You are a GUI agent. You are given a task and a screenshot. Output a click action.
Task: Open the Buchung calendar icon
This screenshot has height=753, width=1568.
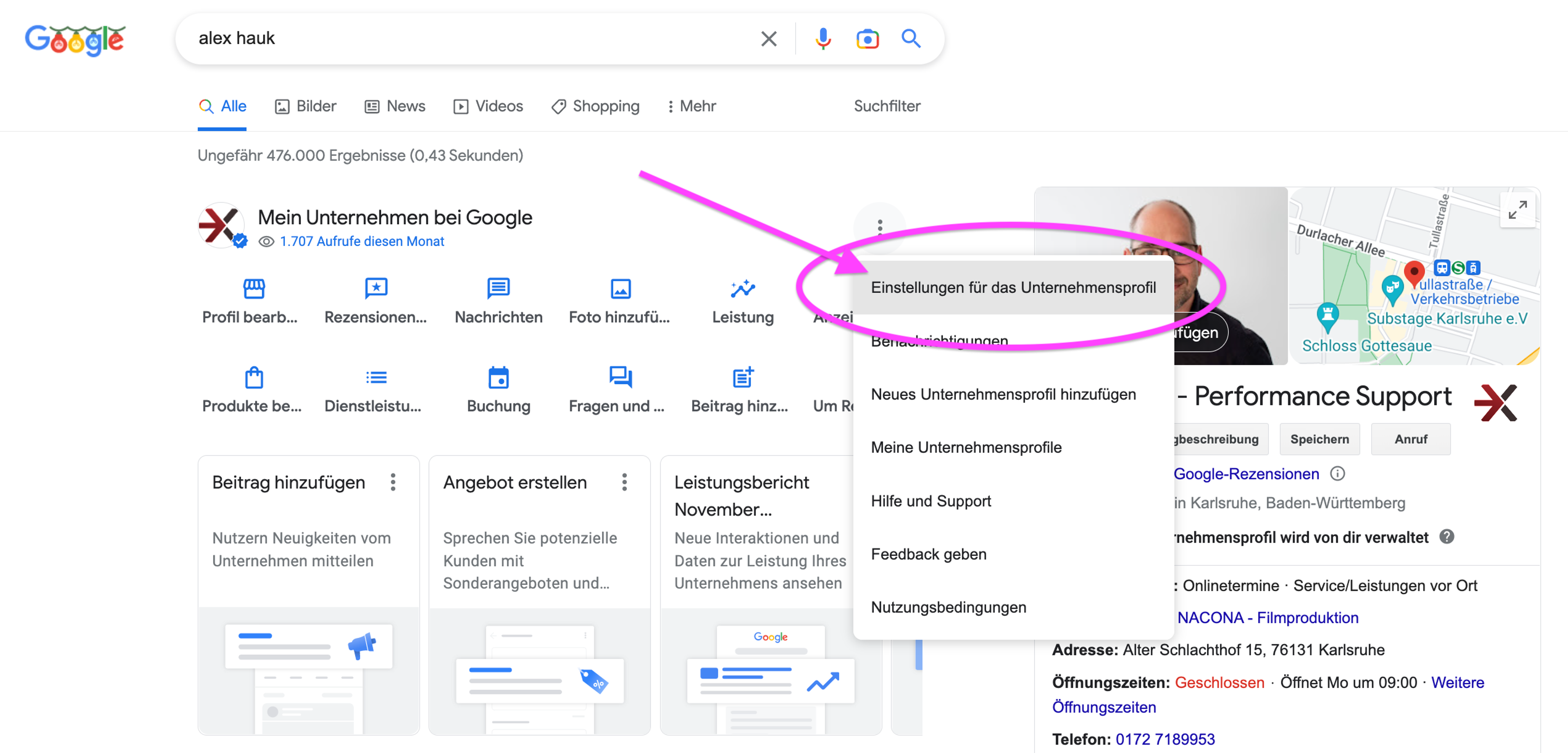pyautogui.click(x=499, y=377)
